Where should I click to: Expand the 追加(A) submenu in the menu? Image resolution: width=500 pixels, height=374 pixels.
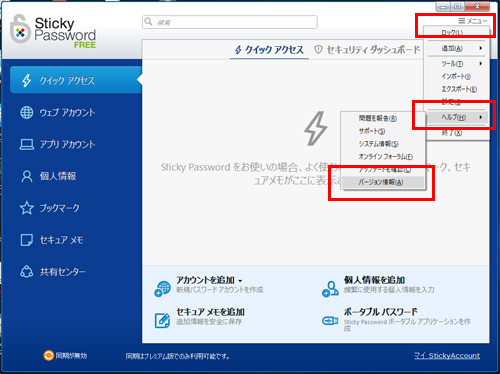[458, 48]
